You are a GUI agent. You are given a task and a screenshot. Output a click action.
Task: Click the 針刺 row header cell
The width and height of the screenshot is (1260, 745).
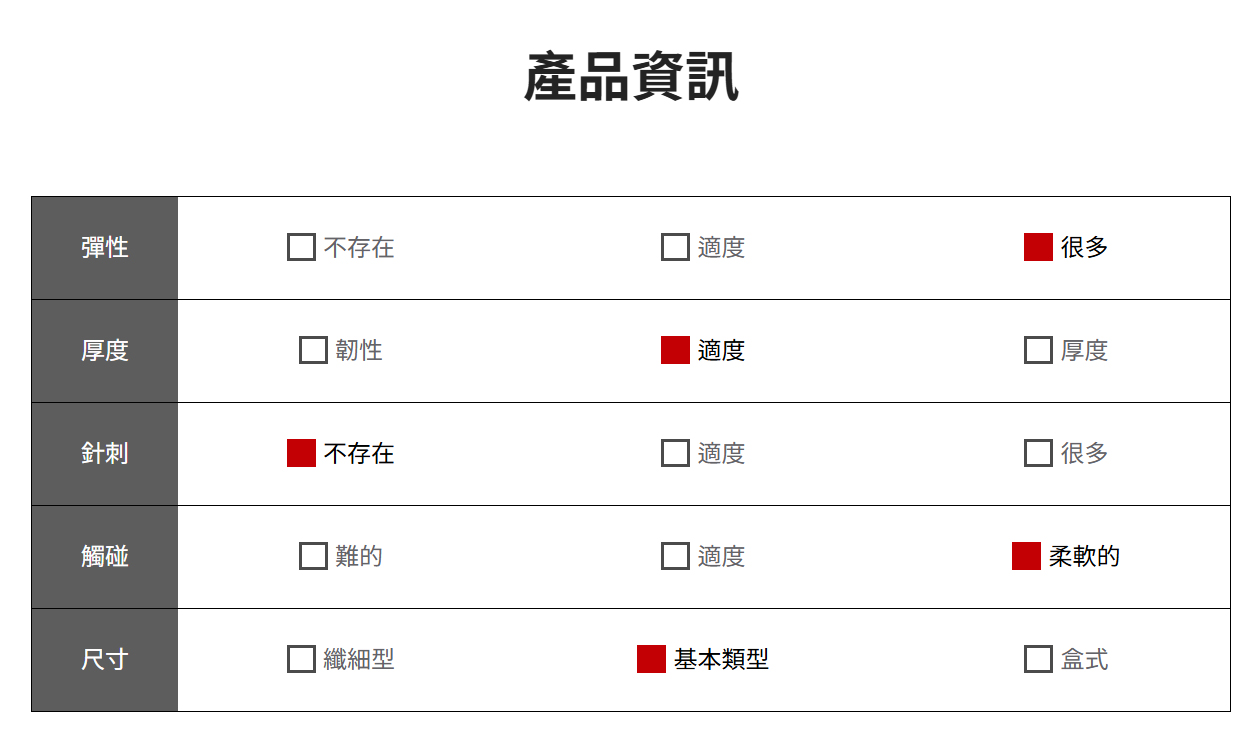tap(105, 453)
